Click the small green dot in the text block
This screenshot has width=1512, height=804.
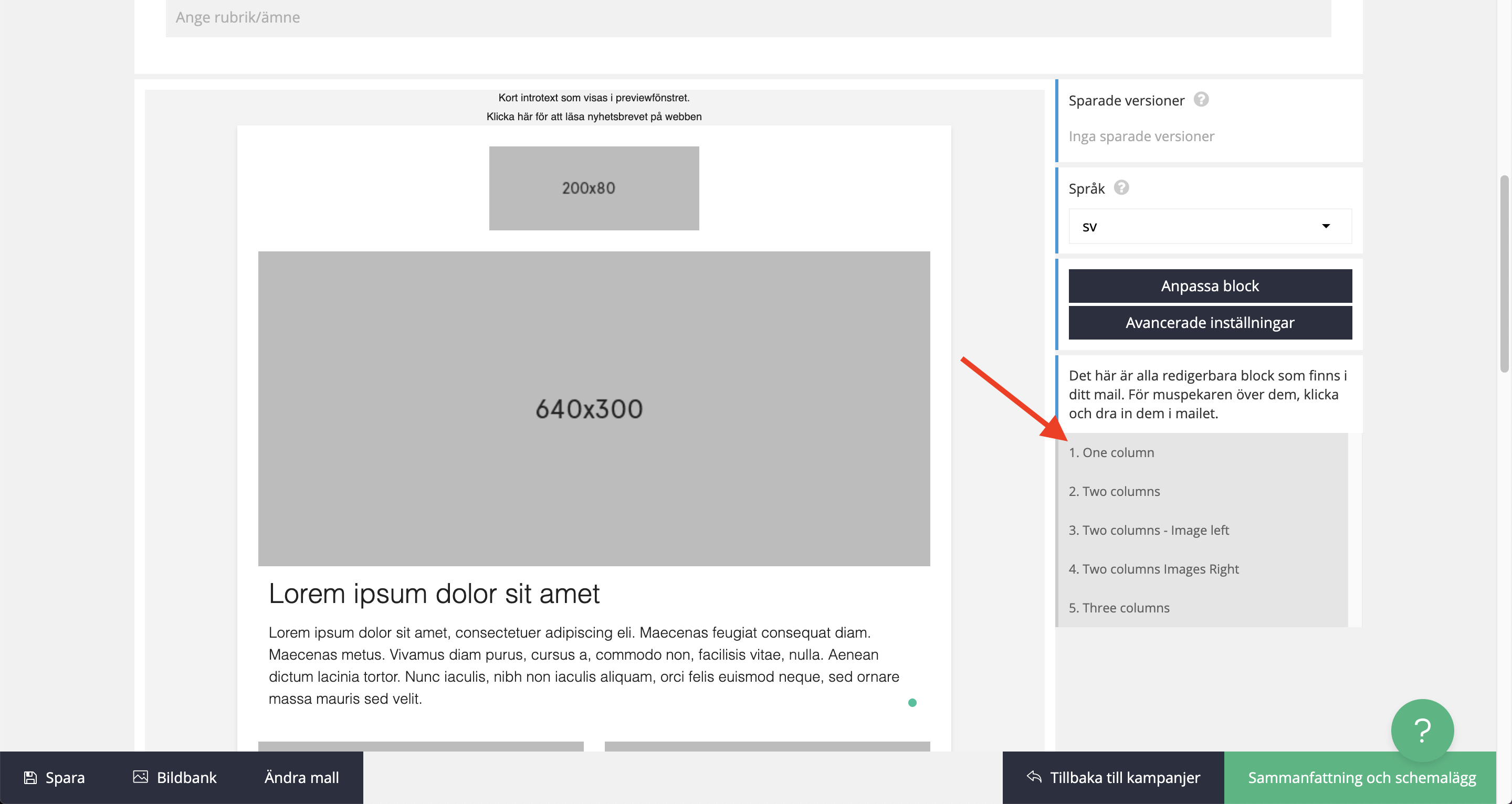point(912,703)
